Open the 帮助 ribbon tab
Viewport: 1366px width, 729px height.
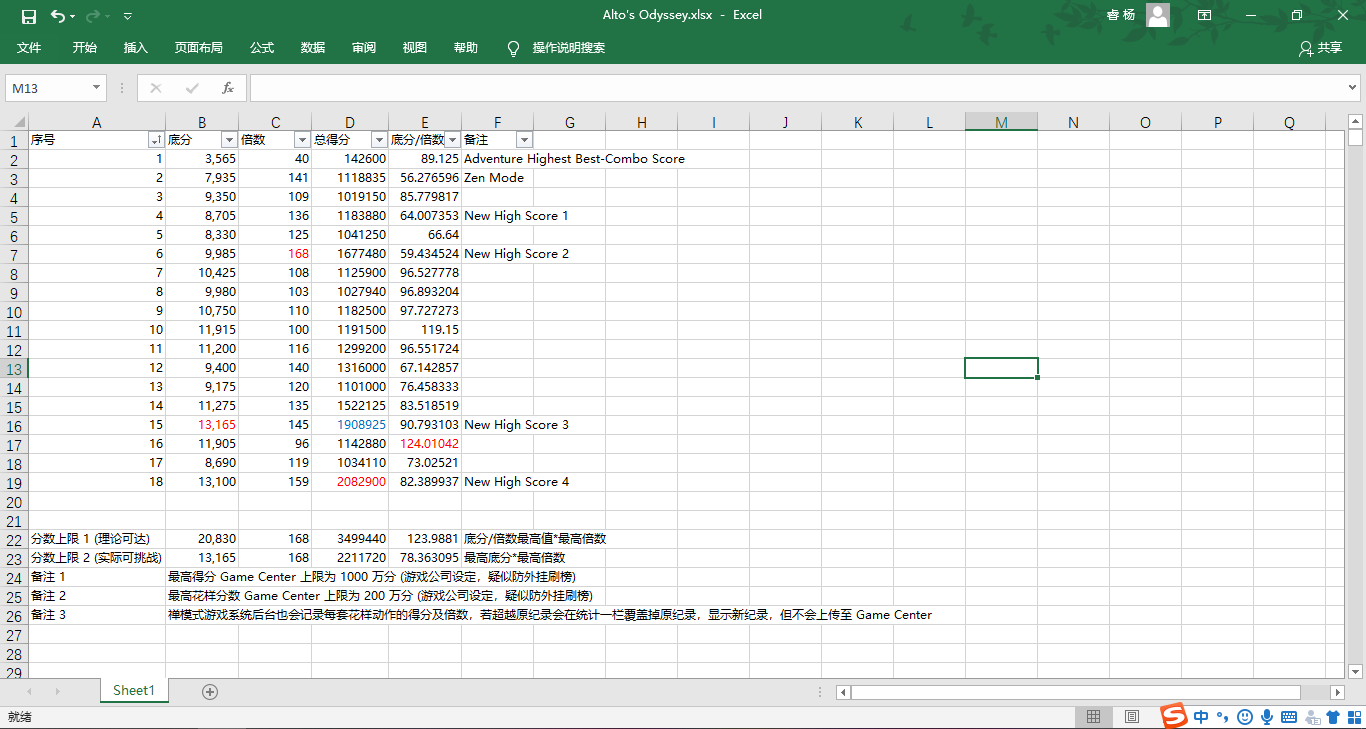[466, 48]
